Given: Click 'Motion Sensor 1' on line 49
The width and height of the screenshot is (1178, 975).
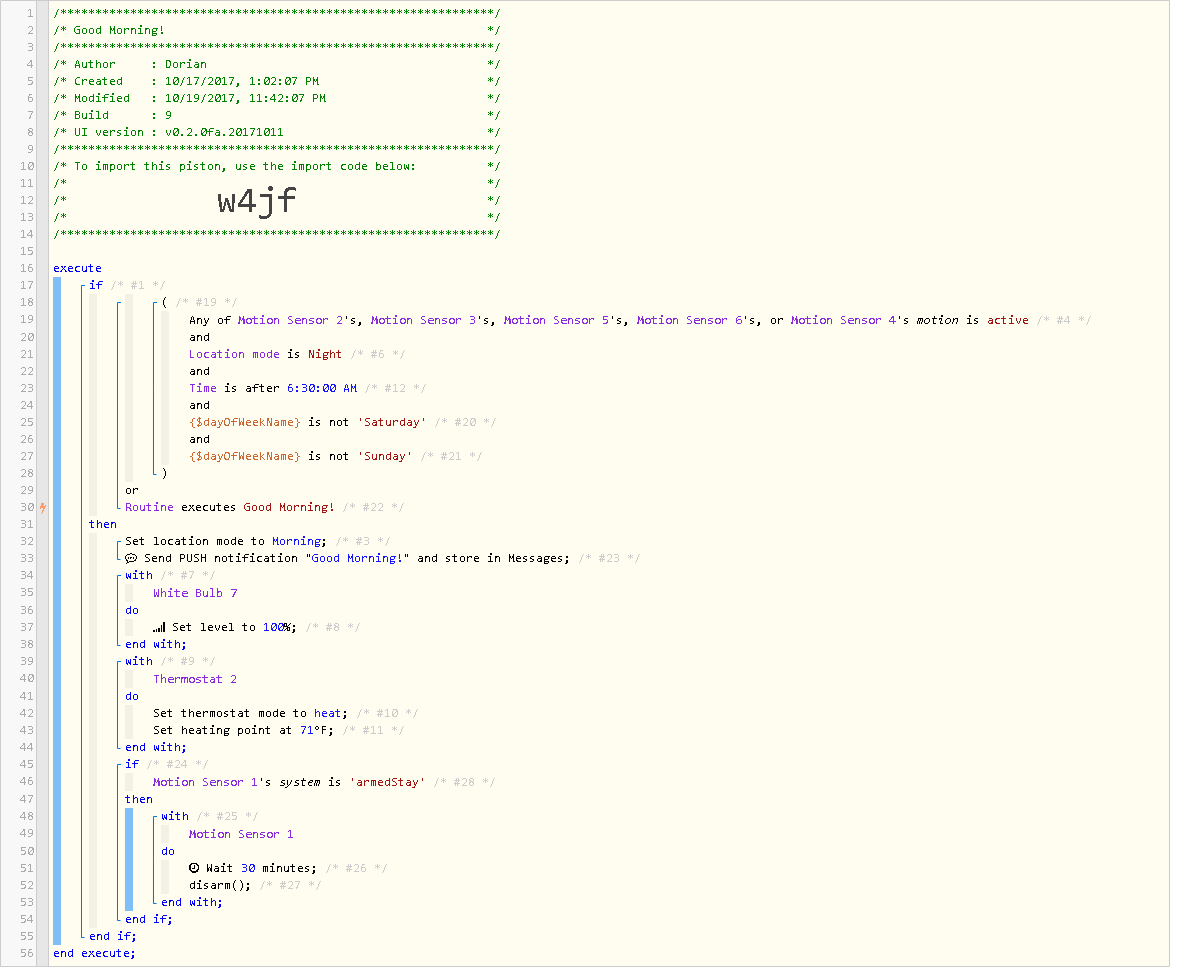Looking at the screenshot, I should click(241, 835).
